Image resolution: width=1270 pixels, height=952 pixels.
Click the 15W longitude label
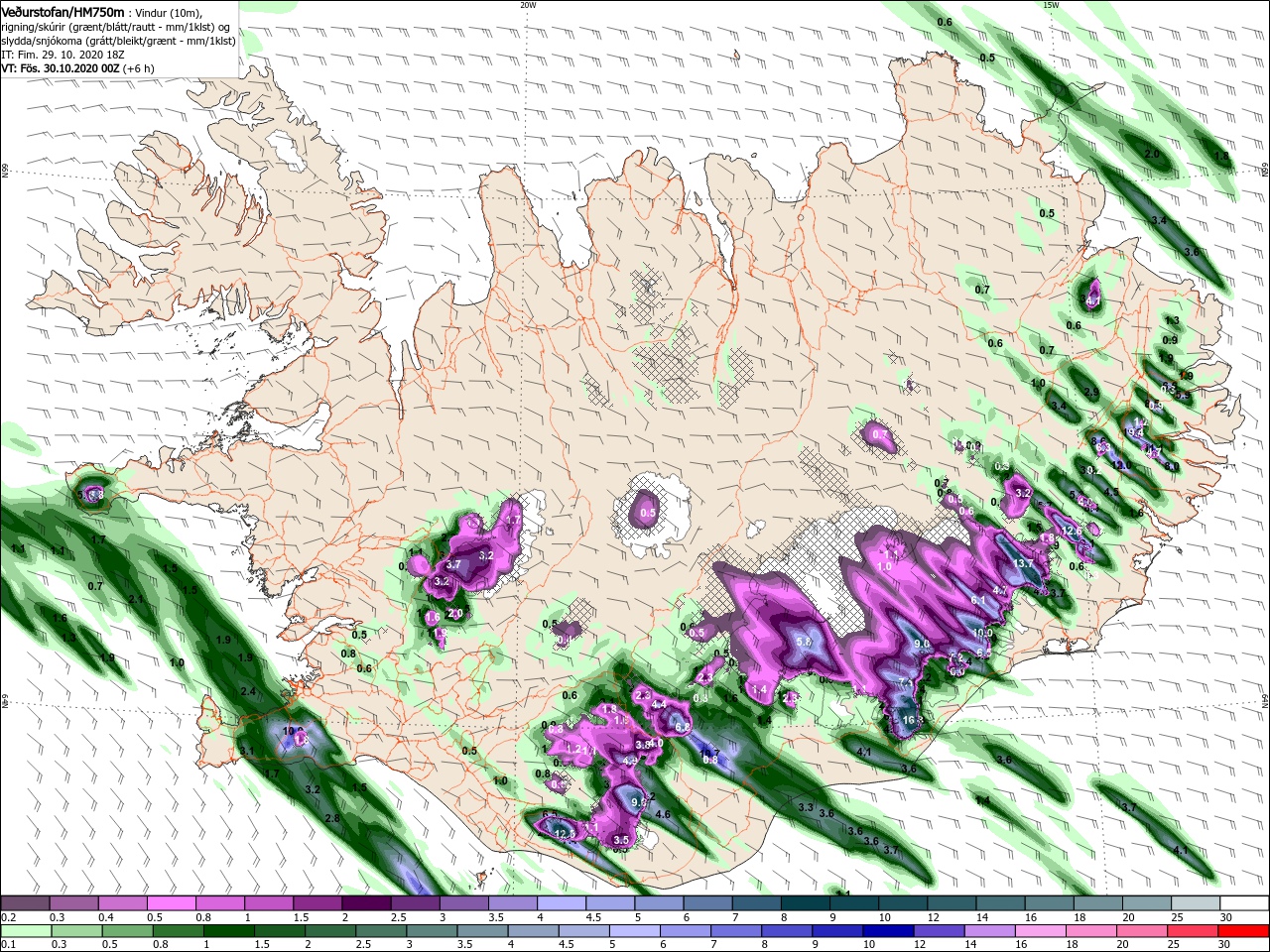click(1051, 5)
